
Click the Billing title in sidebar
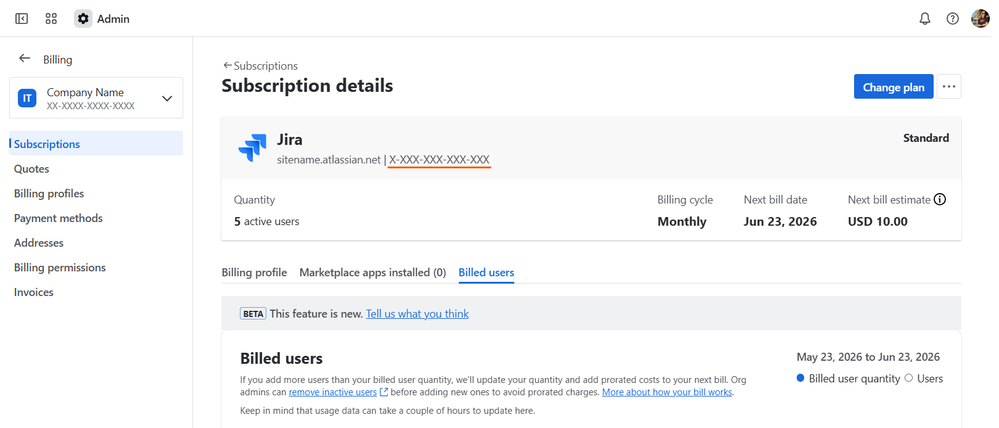coord(57,60)
